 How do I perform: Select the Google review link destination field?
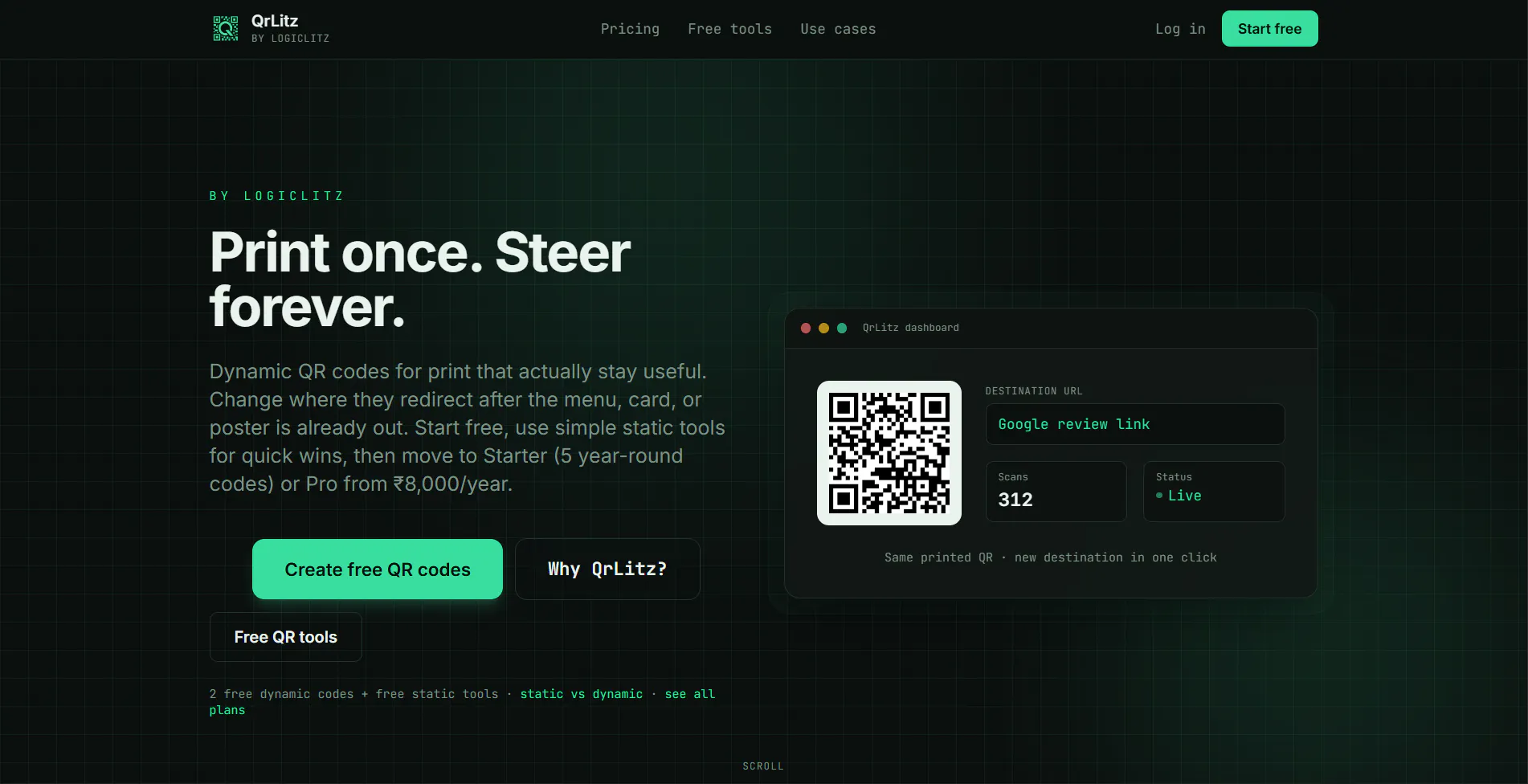pos(1135,424)
